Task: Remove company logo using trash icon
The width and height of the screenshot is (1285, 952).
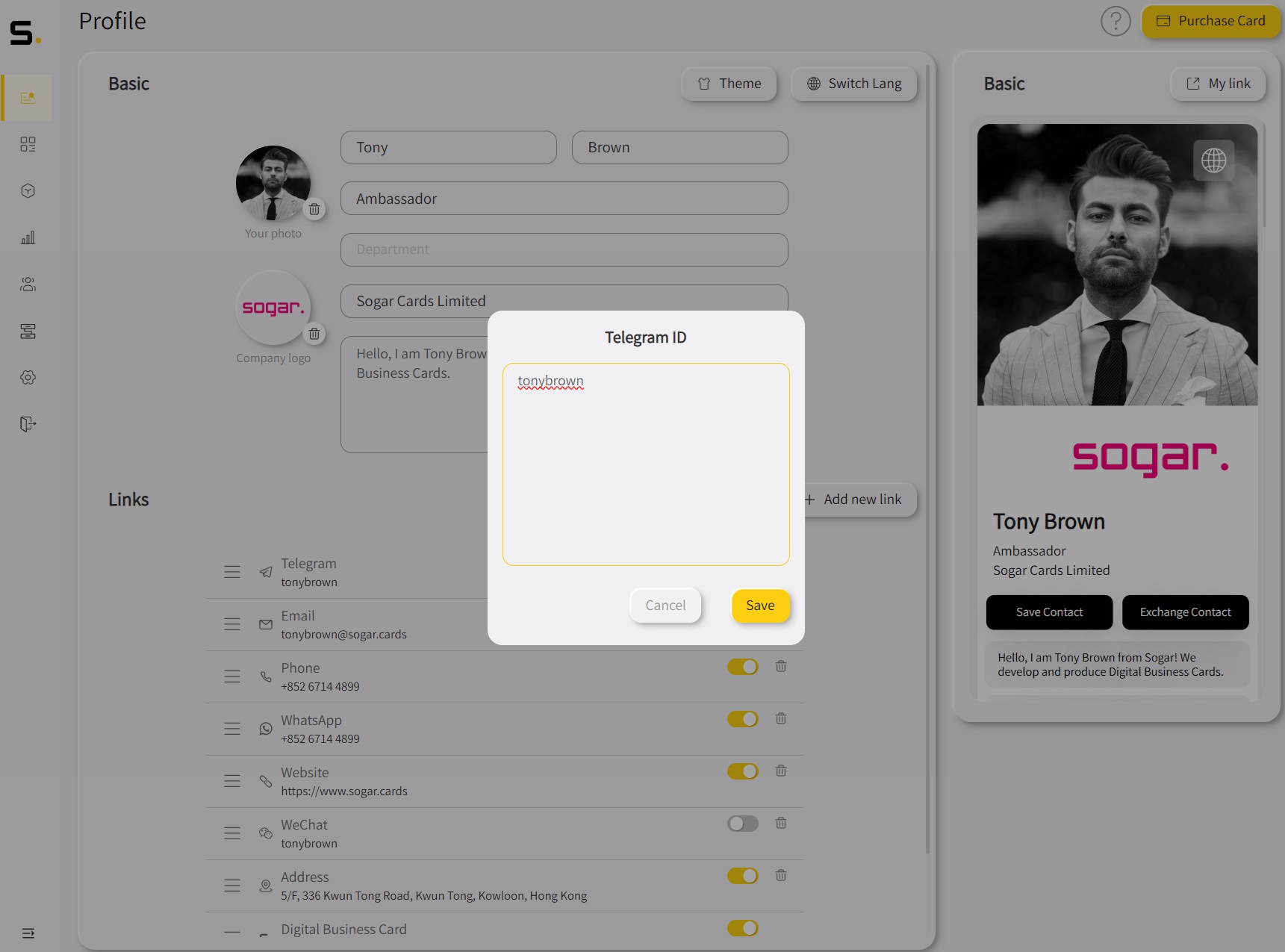Action: (x=314, y=334)
